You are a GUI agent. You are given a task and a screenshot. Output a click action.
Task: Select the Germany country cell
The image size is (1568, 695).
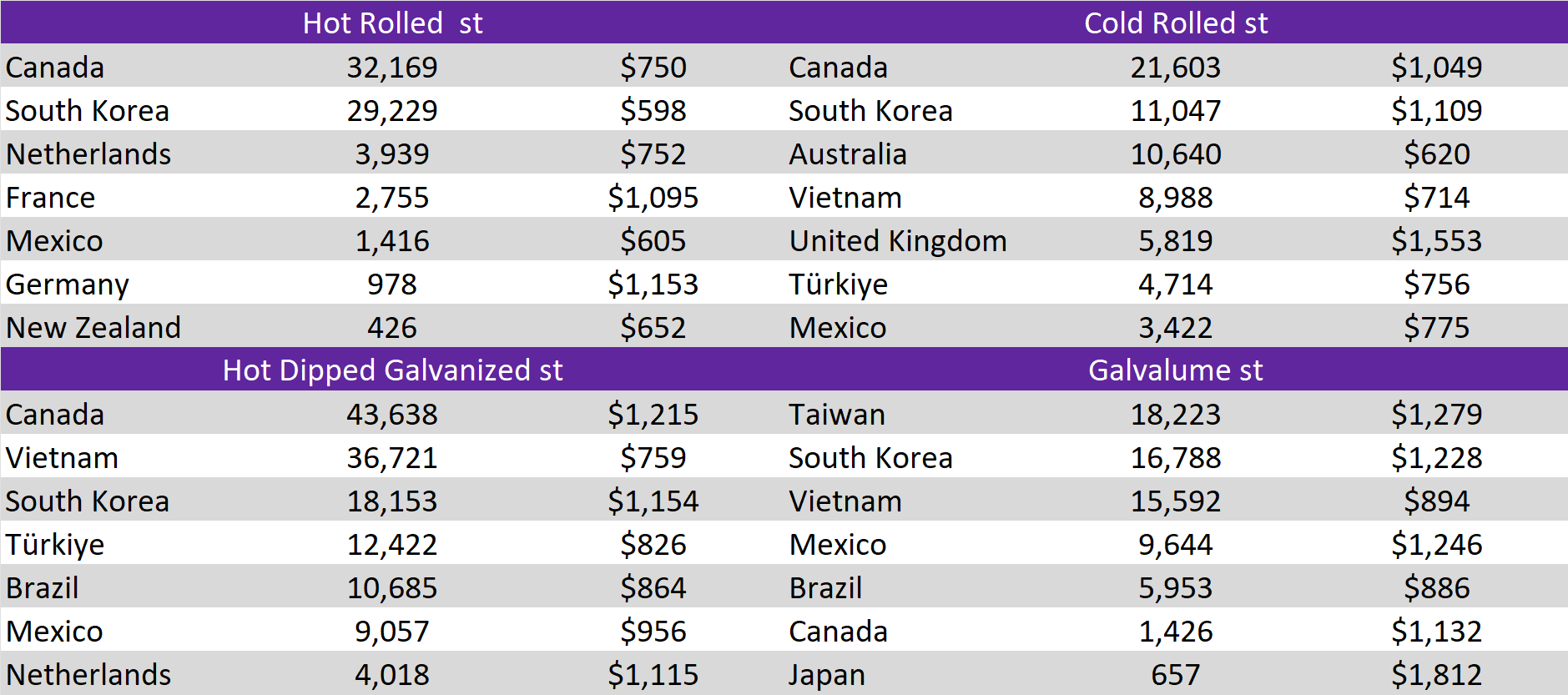tap(68, 285)
